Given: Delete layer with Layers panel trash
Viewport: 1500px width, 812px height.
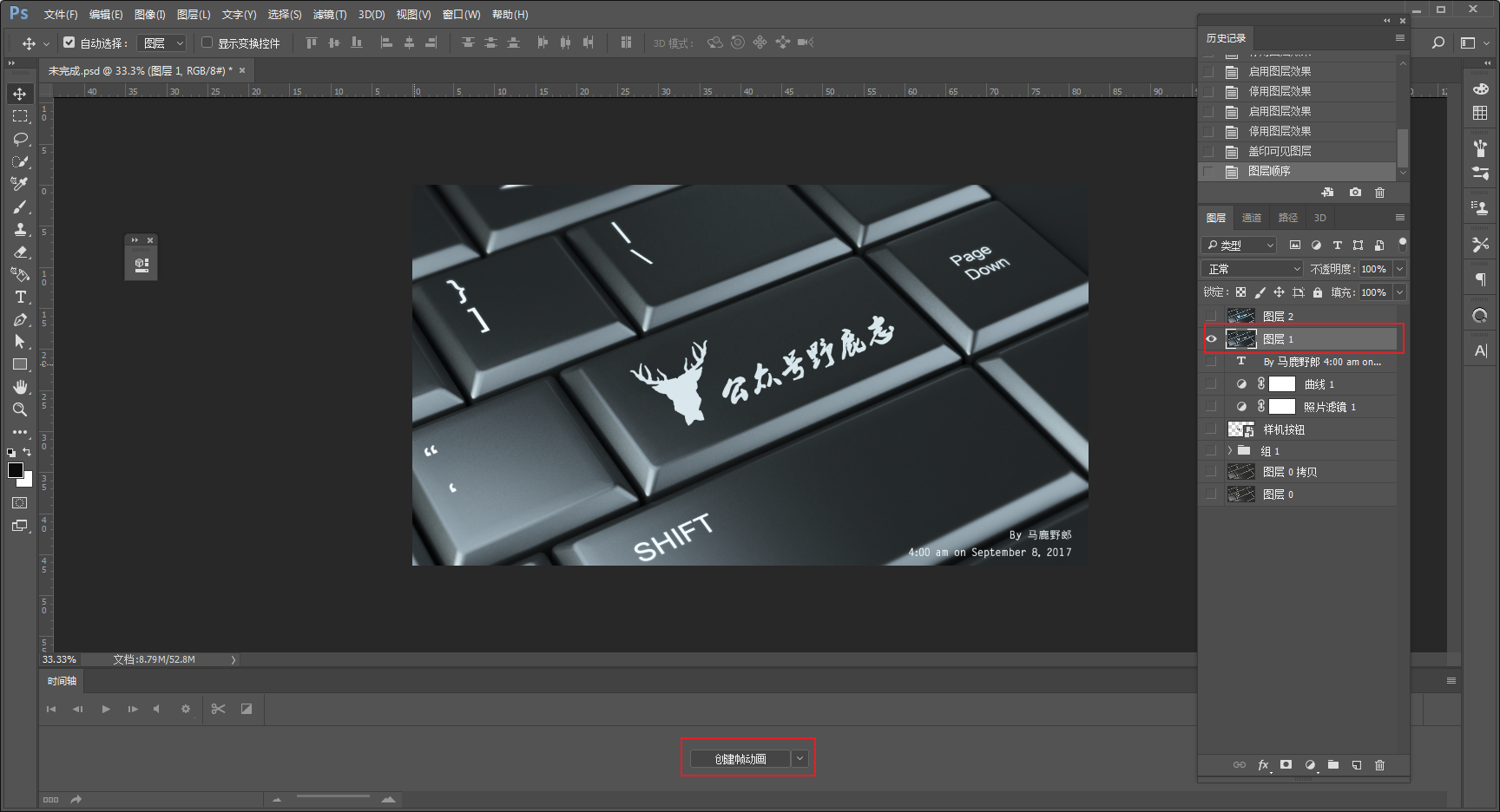Looking at the screenshot, I should click(x=1379, y=764).
